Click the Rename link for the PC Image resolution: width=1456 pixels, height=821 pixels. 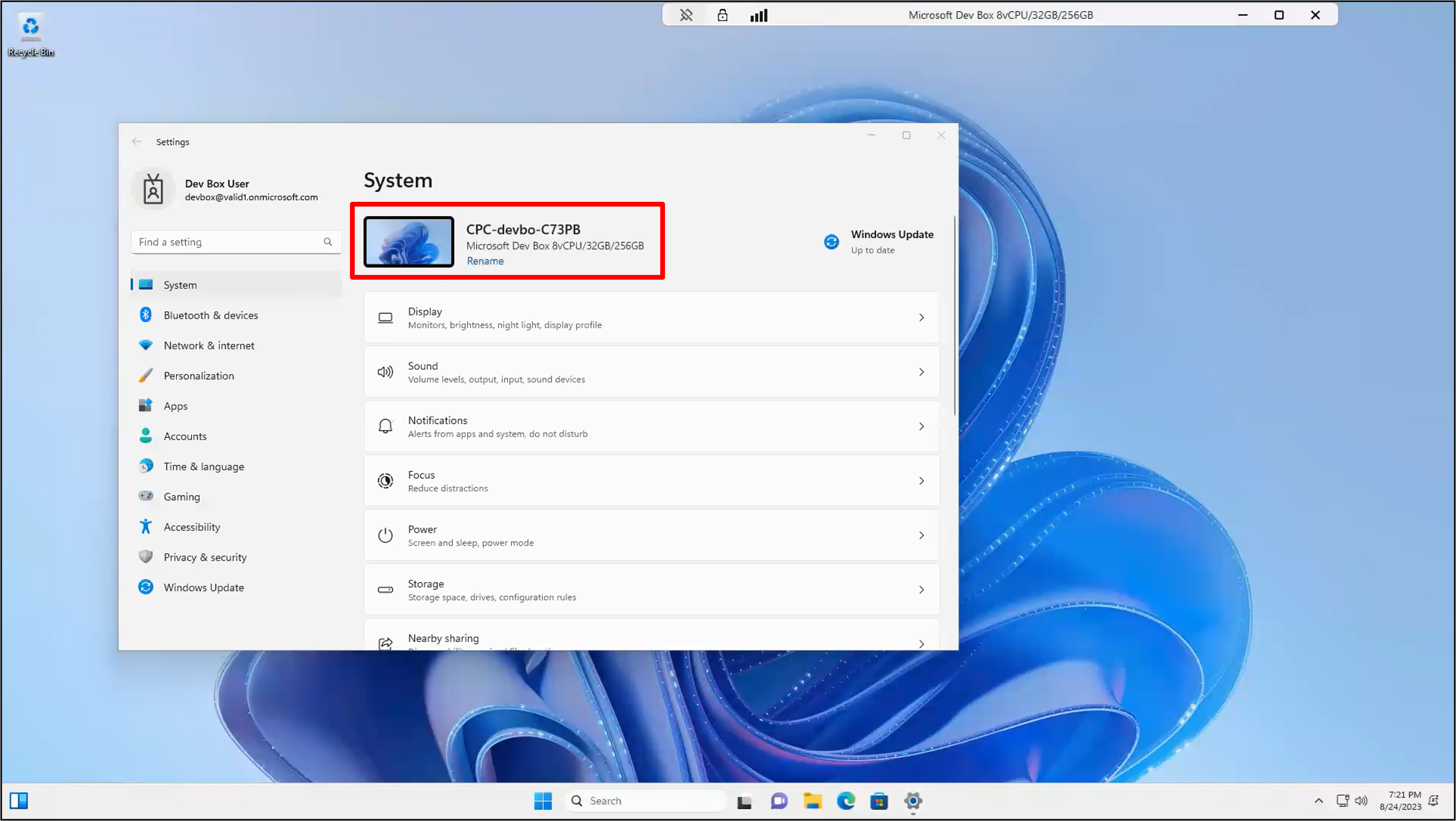pos(485,261)
